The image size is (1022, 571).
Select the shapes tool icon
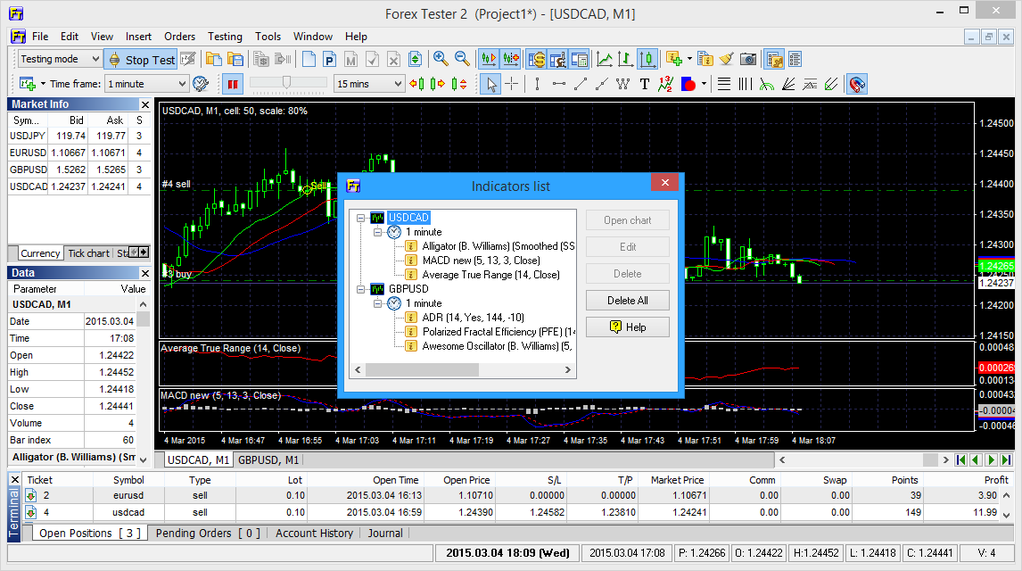click(688, 84)
